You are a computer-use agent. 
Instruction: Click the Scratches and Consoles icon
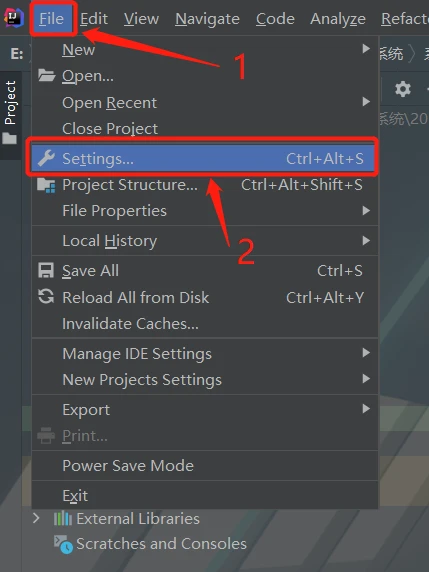tap(63, 544)
